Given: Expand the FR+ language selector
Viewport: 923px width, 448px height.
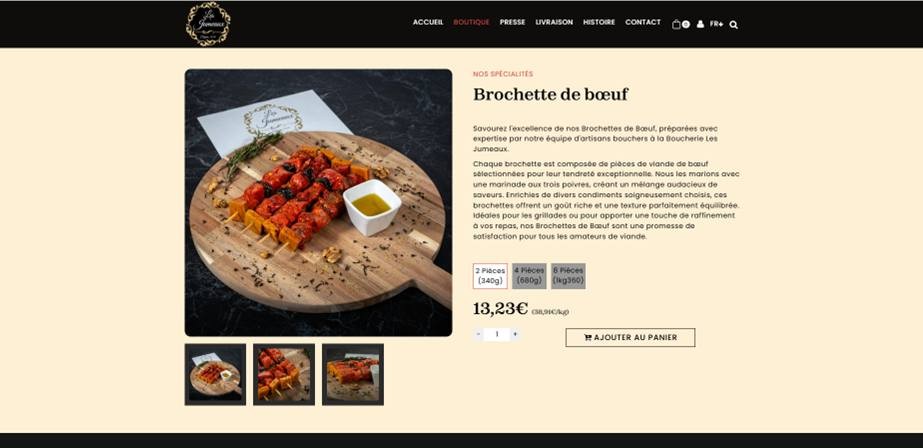Looking at the screenshot, I should (x=716, y=24).
